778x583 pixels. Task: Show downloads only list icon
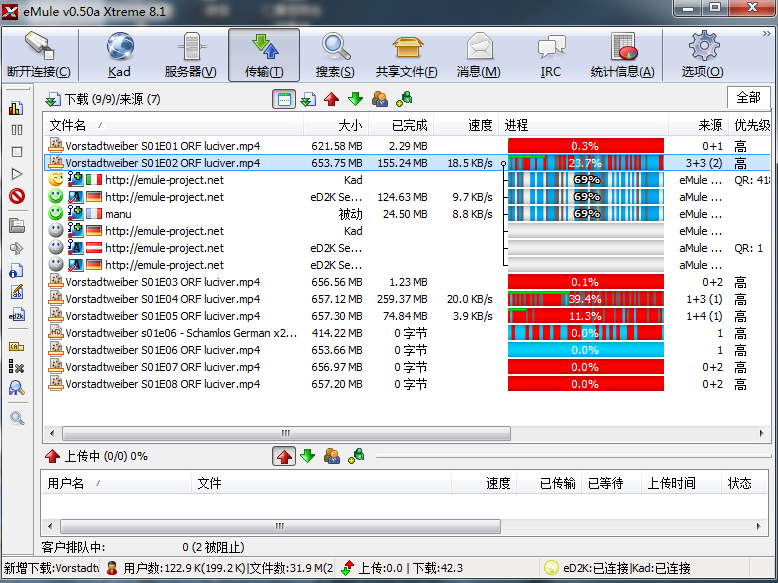(308, 99)
